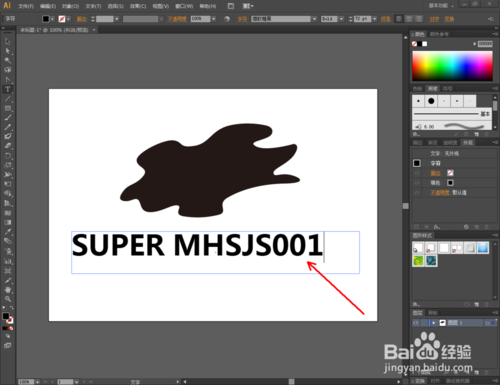500x385 pixels.
Task: Click the target circle for 图层 1
Action: [487, 323]
